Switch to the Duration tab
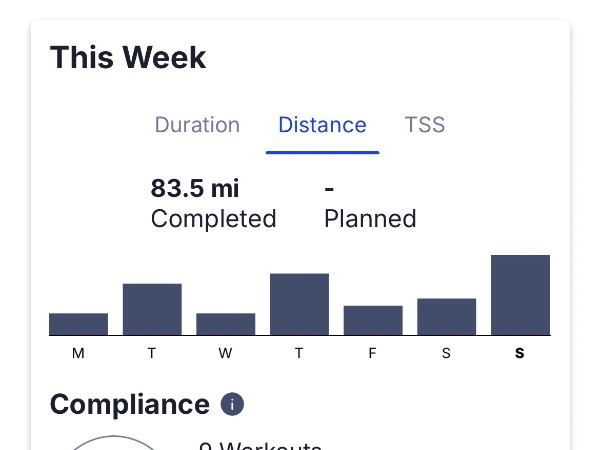 pos(197,126)
